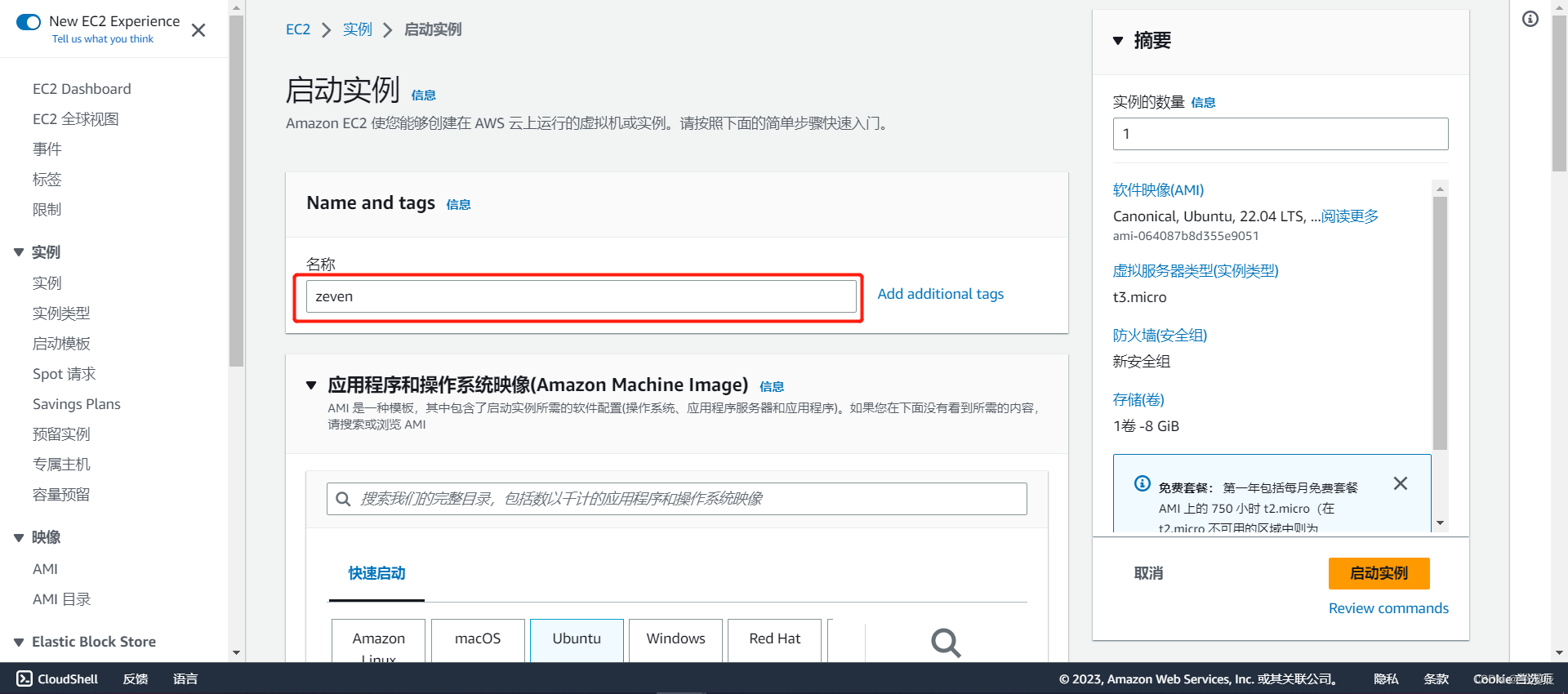Collapse the Amazon Machine Image section

(x=311, y=385)
